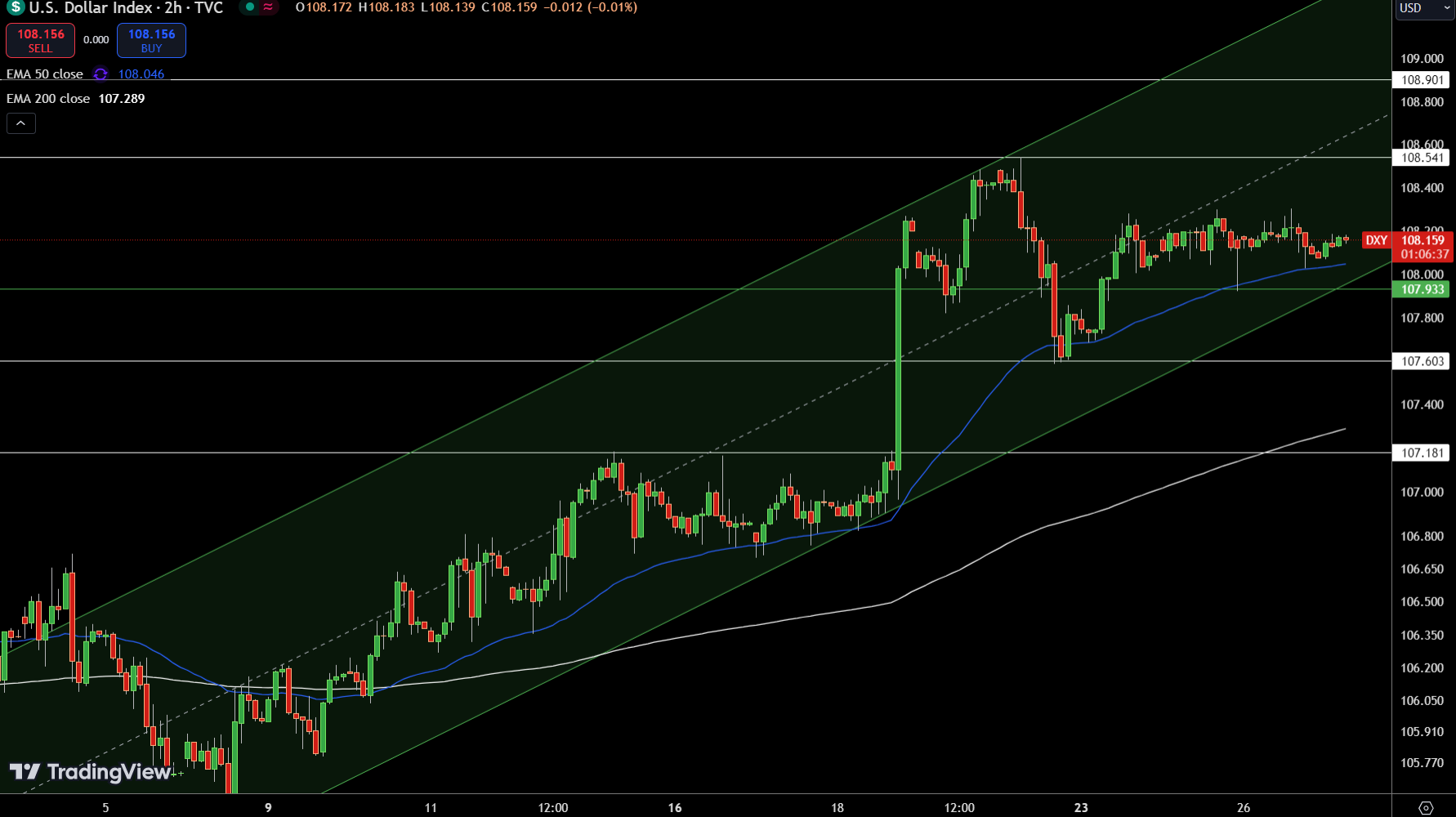
Task: Click the spread value 0.000
Action: [96, 40]
